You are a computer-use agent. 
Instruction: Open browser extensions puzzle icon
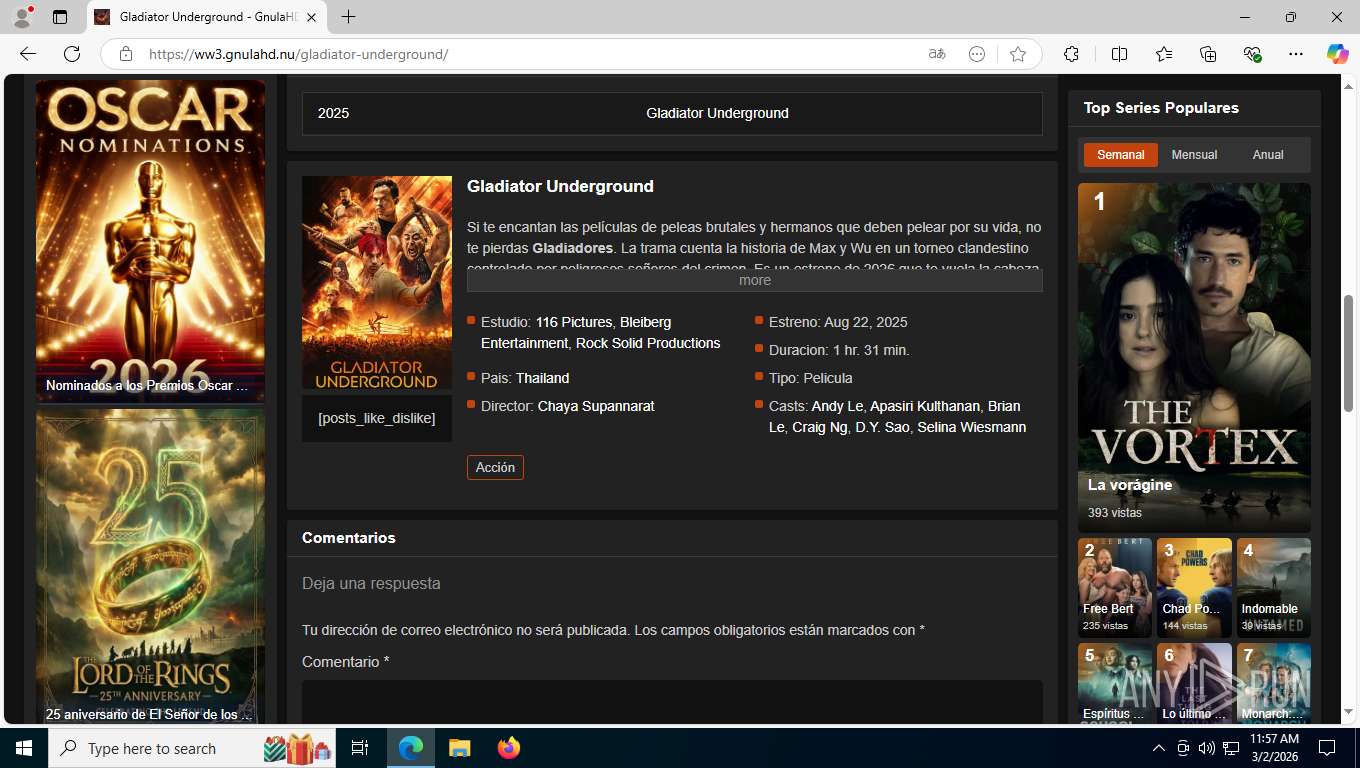(1071, 54)
